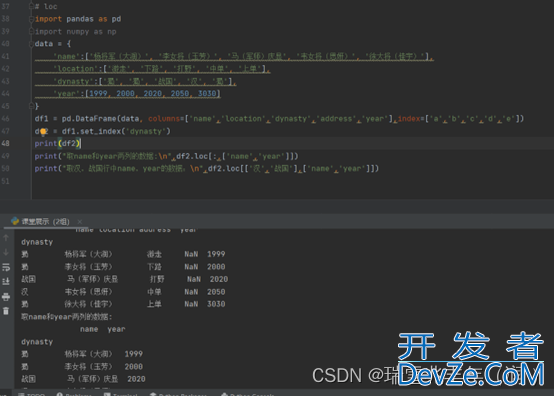Click '上单' in the console output
Viewport: 554px width, 396px height.
[x=154, y=304]
